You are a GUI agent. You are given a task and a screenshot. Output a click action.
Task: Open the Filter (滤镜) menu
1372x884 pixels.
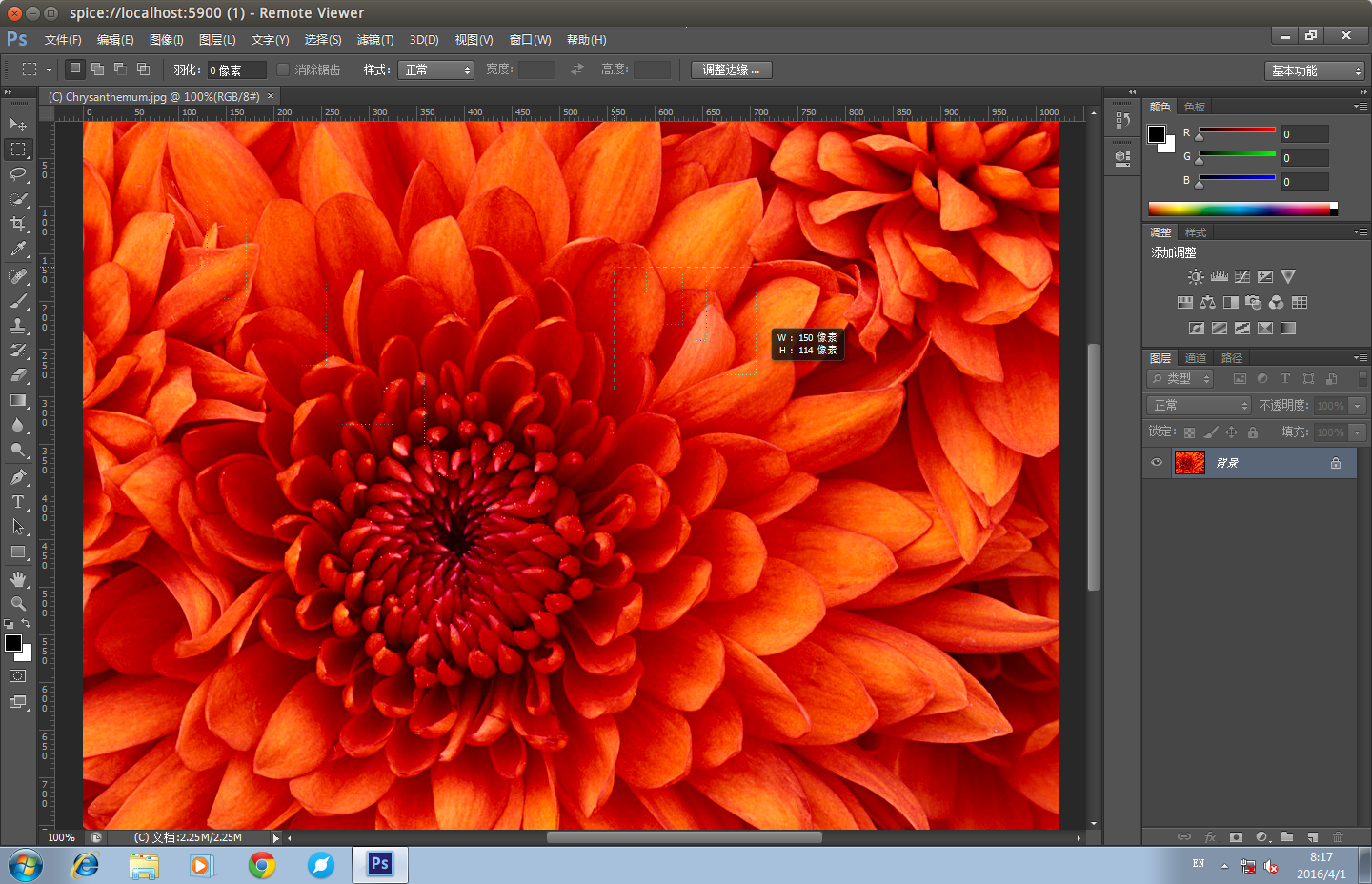point(374,40)
